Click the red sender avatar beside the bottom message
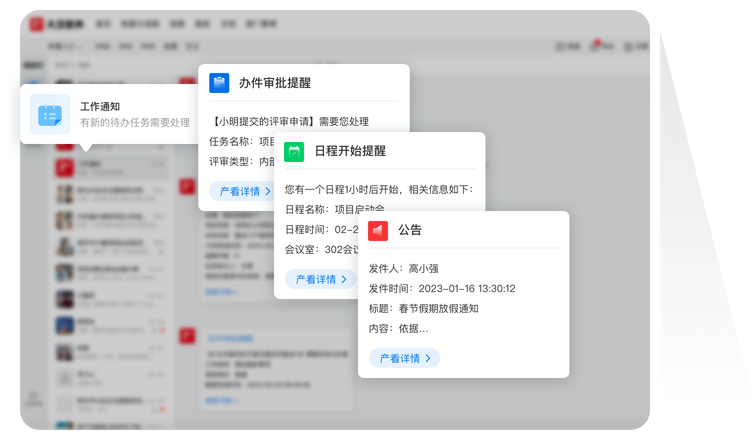 click(x=187, y=336)
